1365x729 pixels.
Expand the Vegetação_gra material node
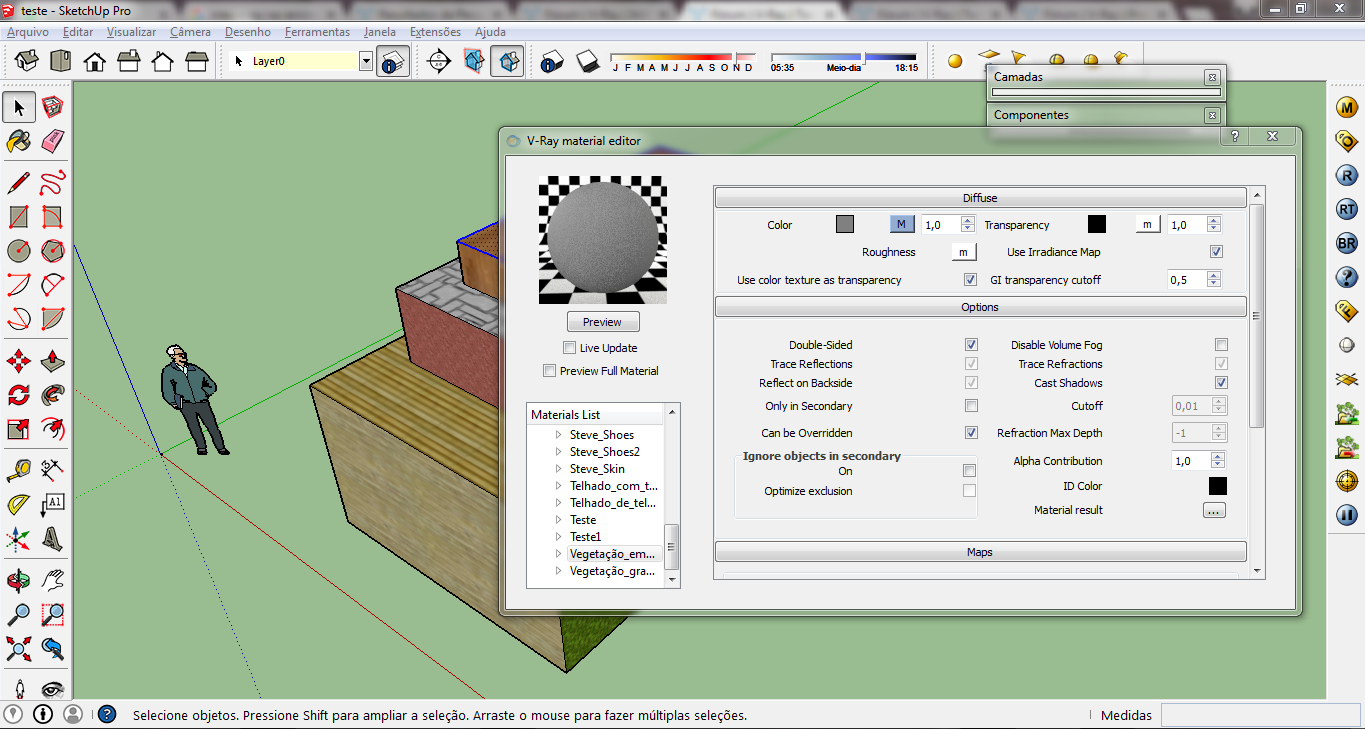pyautogui.click(x=559, y=571)
